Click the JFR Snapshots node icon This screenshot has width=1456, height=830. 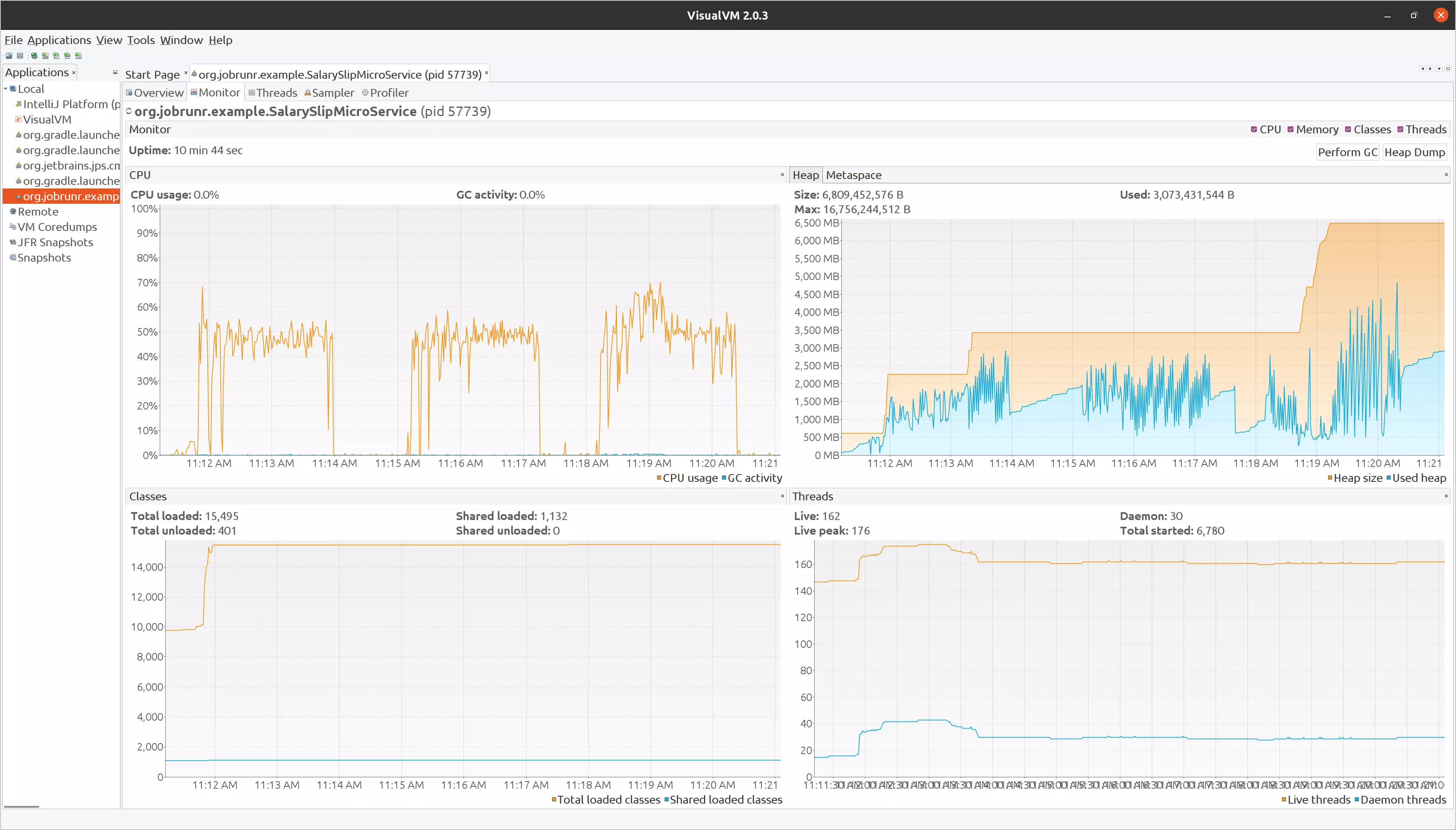(x=13, y=242)
